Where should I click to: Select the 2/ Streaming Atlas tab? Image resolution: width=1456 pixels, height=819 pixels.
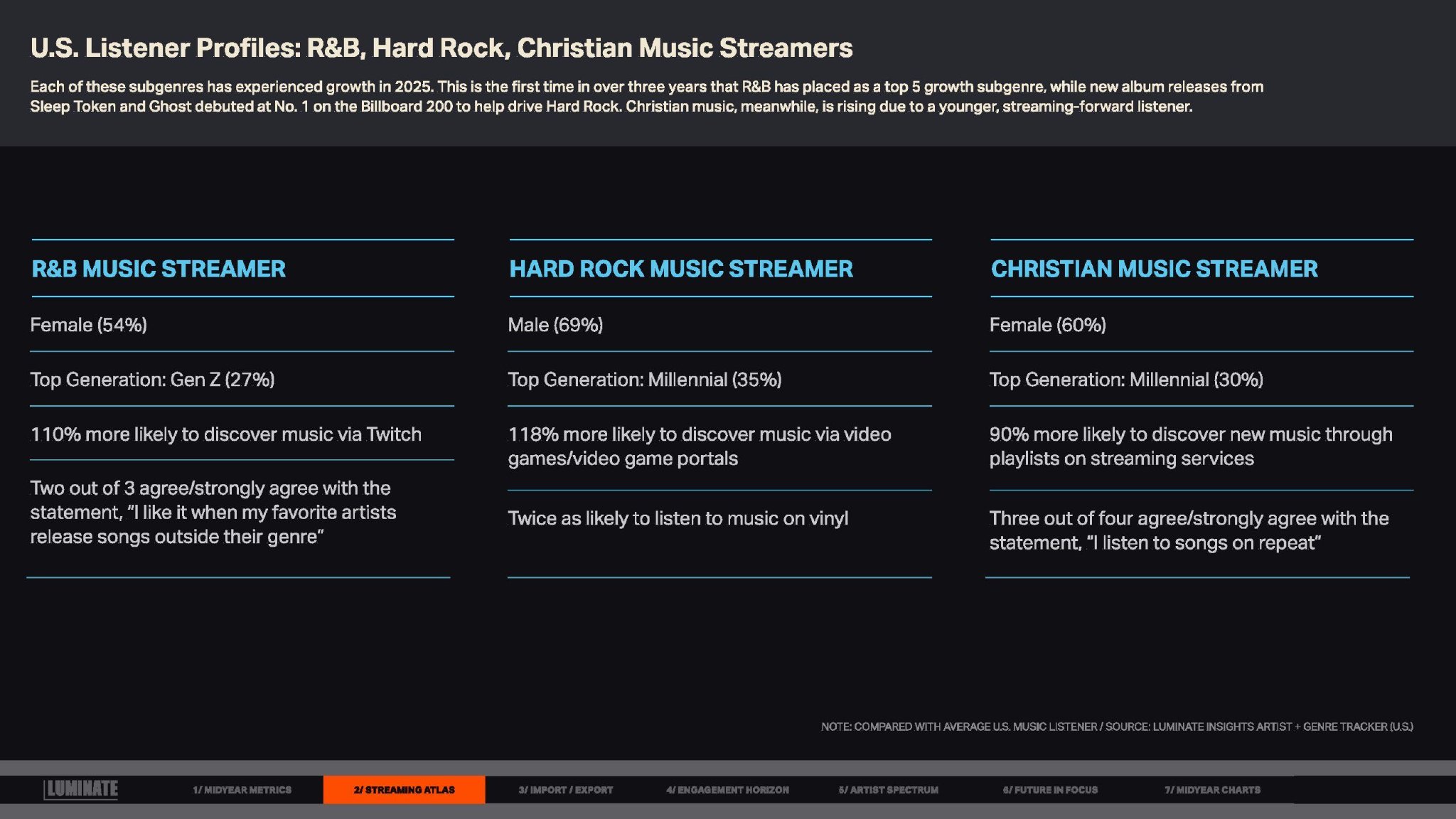click(x=404, y=790)
